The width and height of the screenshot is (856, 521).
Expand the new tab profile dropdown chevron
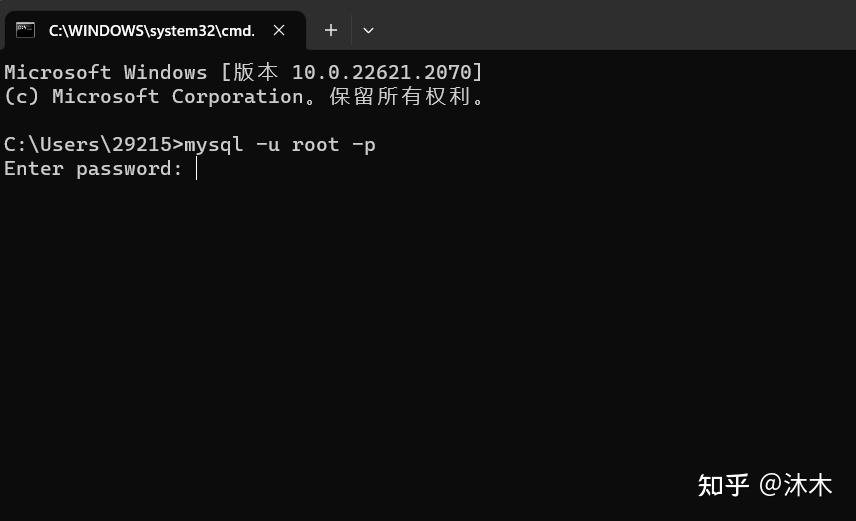(368, 30)
